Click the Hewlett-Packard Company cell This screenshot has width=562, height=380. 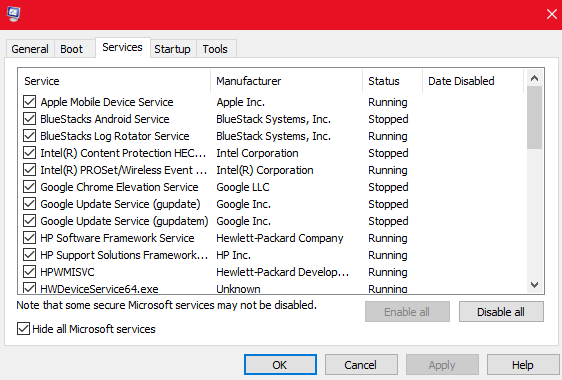pos(280,238)
